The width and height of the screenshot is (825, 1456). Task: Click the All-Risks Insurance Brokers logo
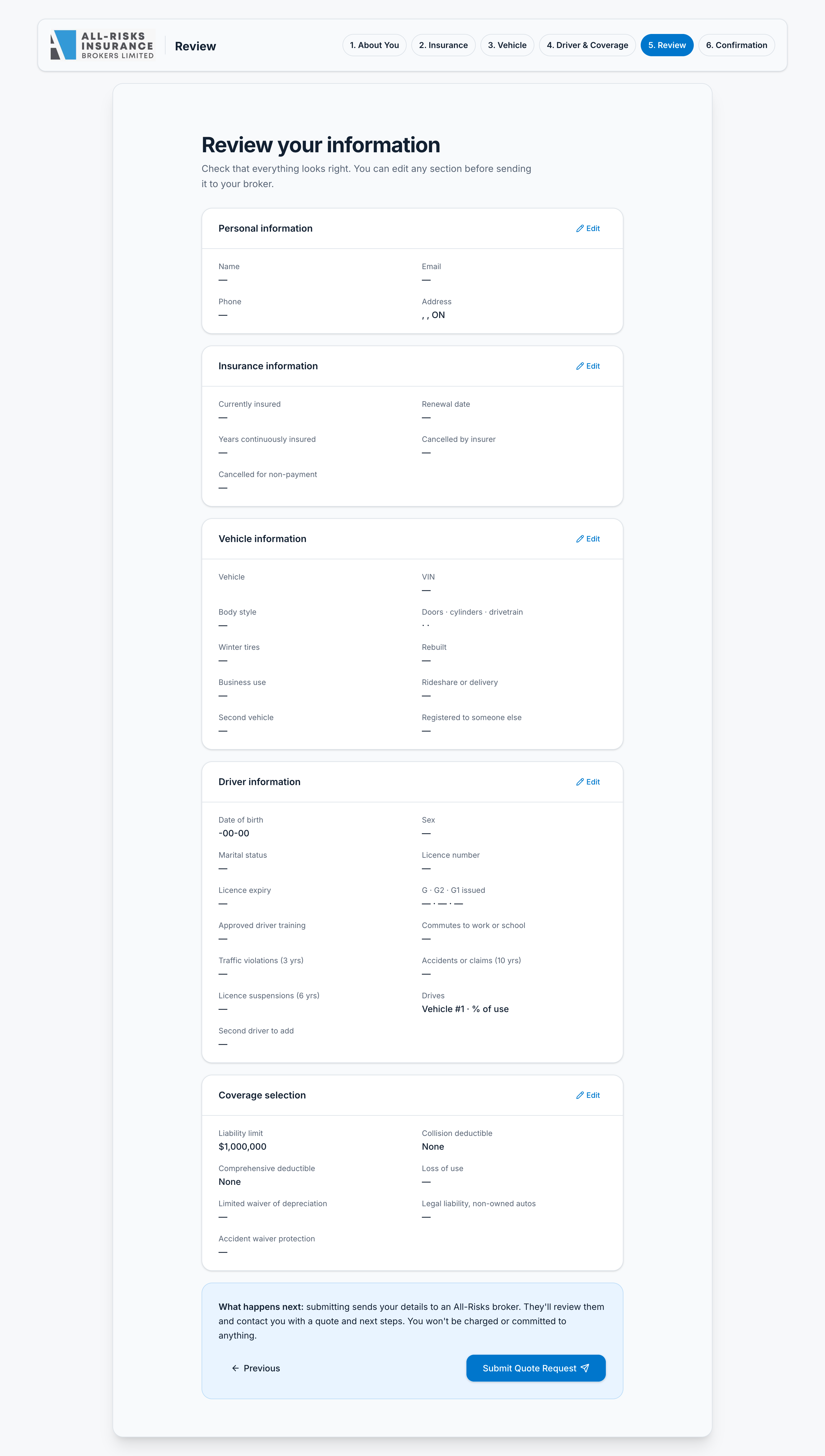(x=103, y=45)
